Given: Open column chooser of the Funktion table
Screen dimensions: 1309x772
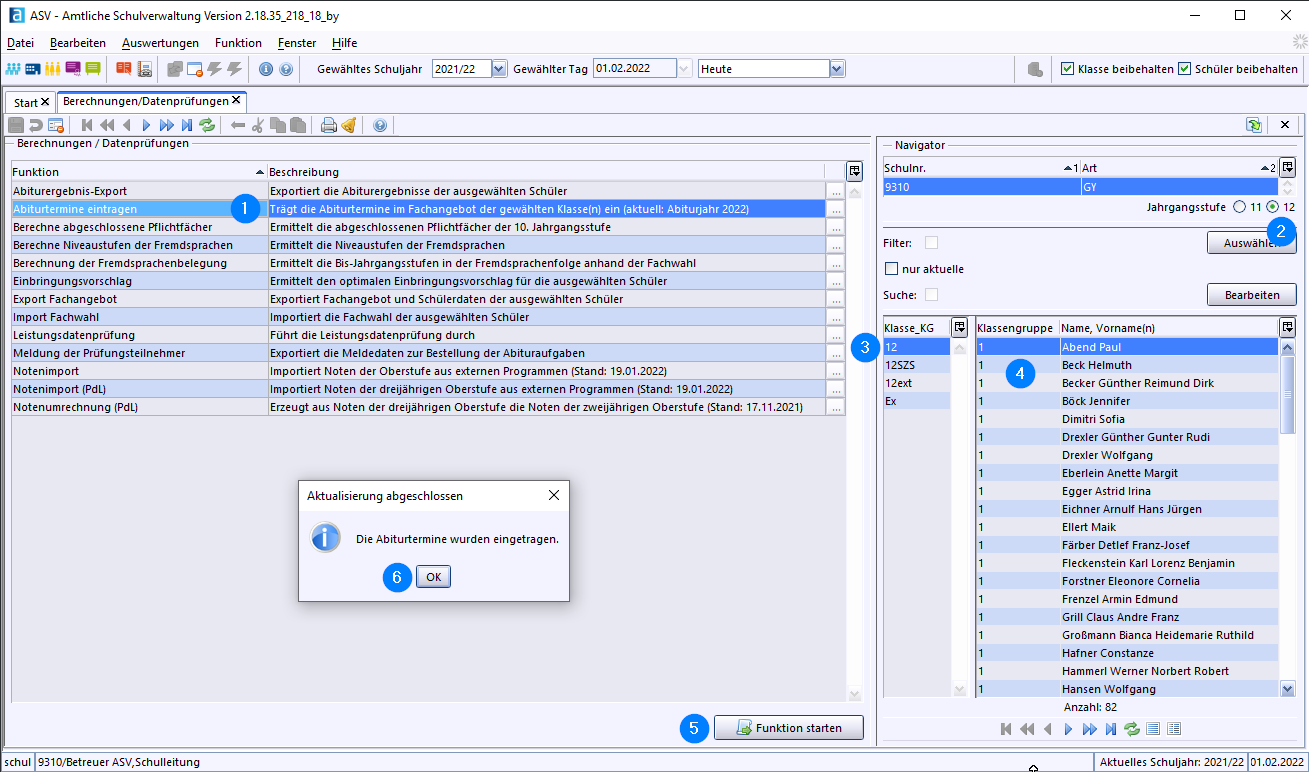Looking at the screenshot, I should click(x=853, y=171).
